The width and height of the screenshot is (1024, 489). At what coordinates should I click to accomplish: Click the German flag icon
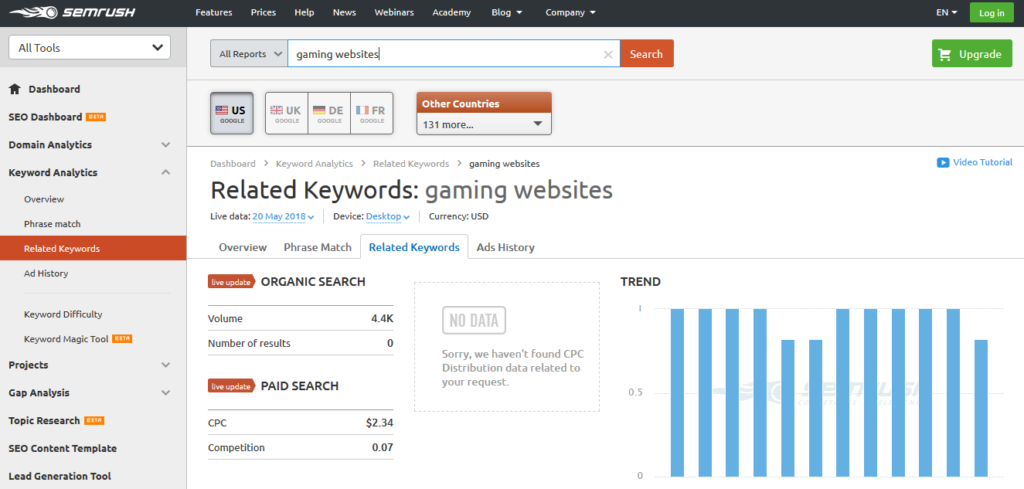319,110
